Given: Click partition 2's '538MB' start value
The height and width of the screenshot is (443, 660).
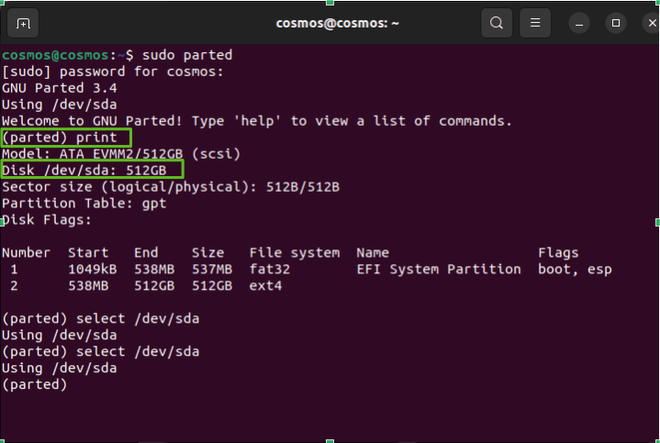Looking at the screenshot, I should [88, 286].
